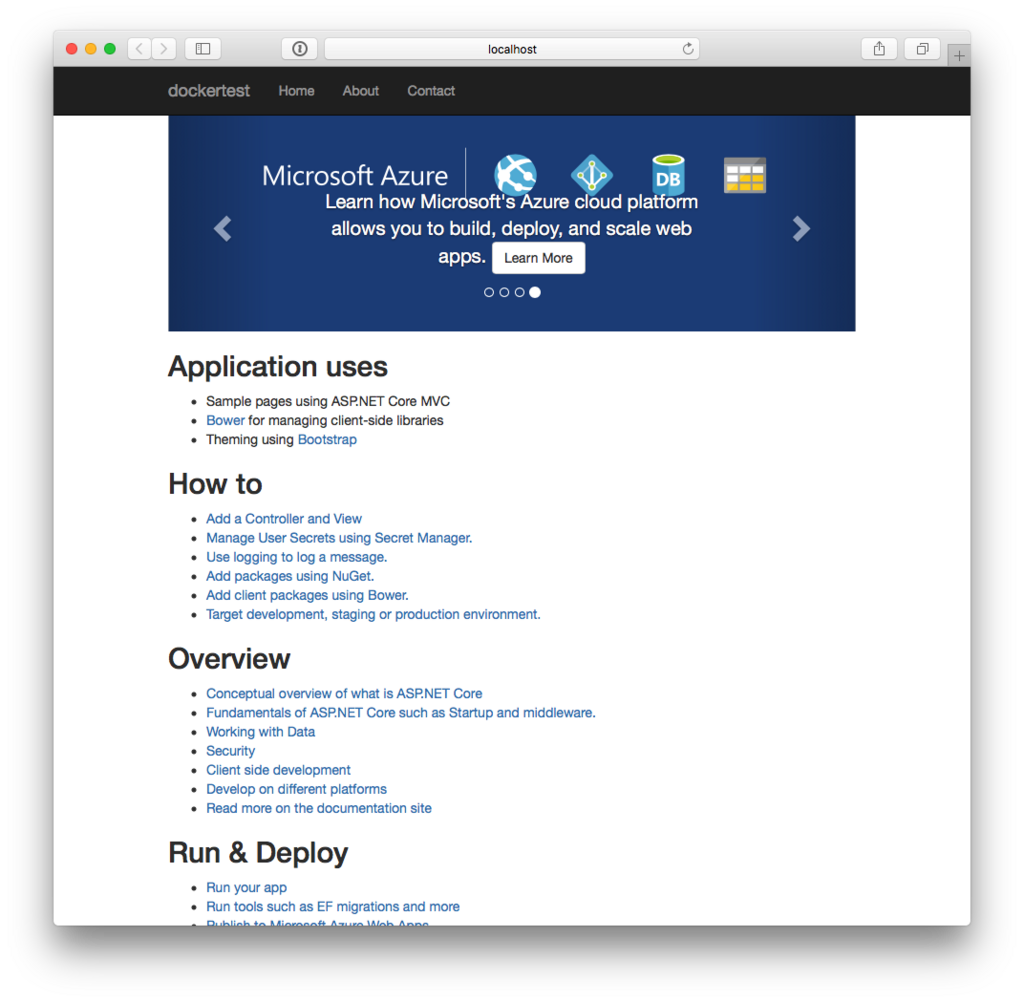Click 'Sample pages using ASP.NET Core MVC' text
This screenshot has height=1002, width=1024.
point(328,401)
